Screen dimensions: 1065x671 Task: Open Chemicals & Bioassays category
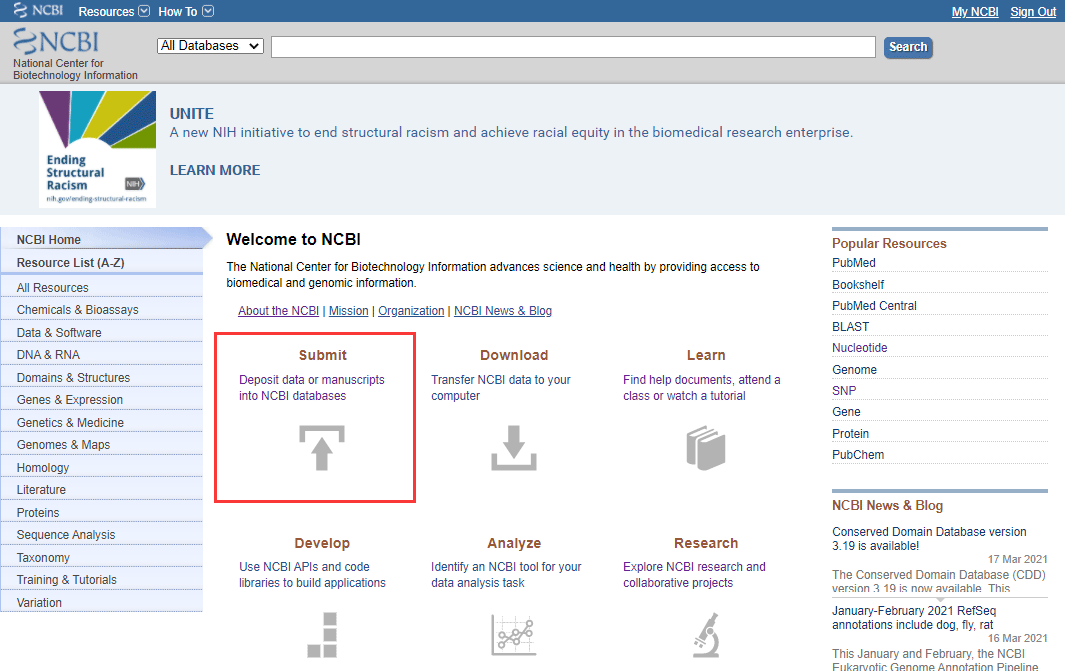[x=102, y=310]
